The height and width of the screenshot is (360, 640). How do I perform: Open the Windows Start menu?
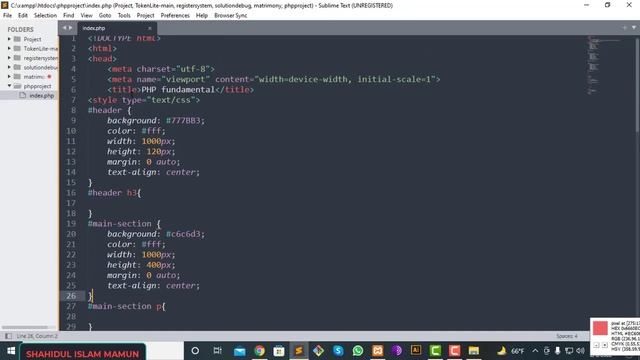click(11, 351)
